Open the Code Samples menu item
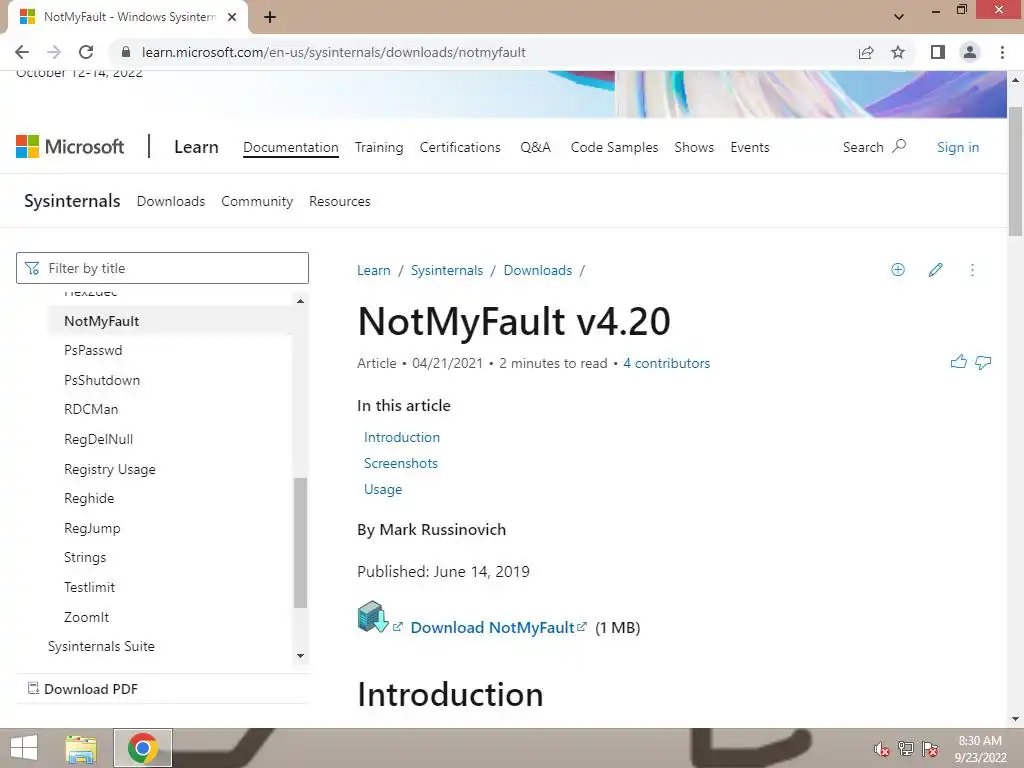The image size is (1024, 768). pyautogui.click(x=615, y=148)
